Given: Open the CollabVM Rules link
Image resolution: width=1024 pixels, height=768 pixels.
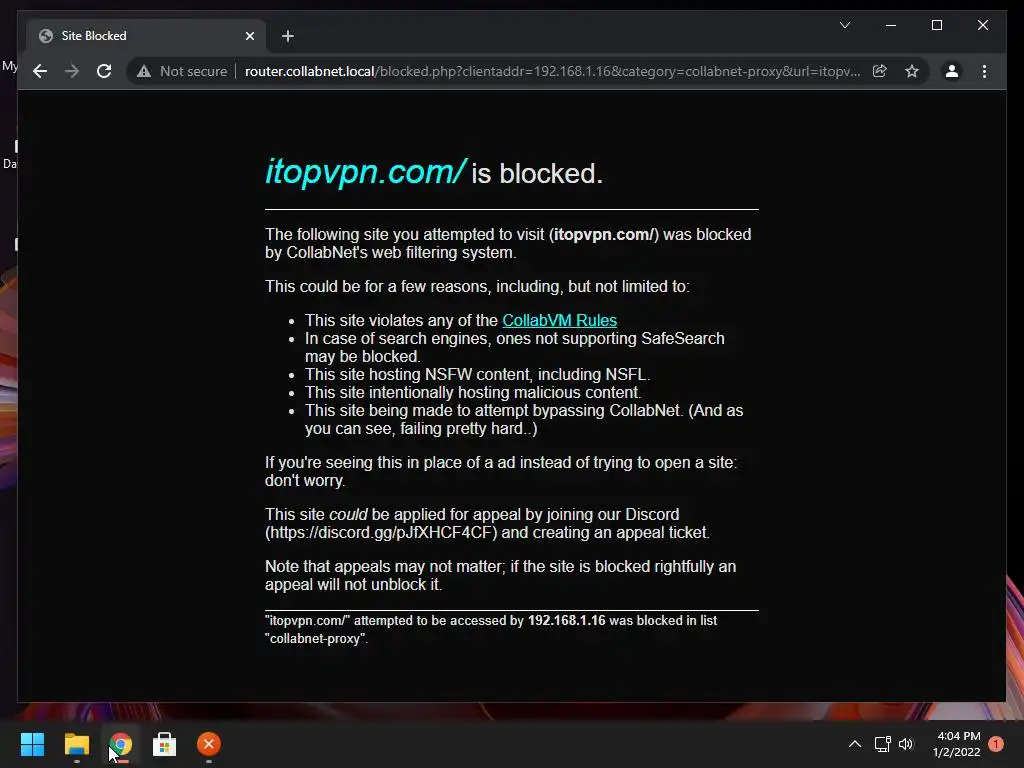Looking at the screenshot, I should point(560,321).
